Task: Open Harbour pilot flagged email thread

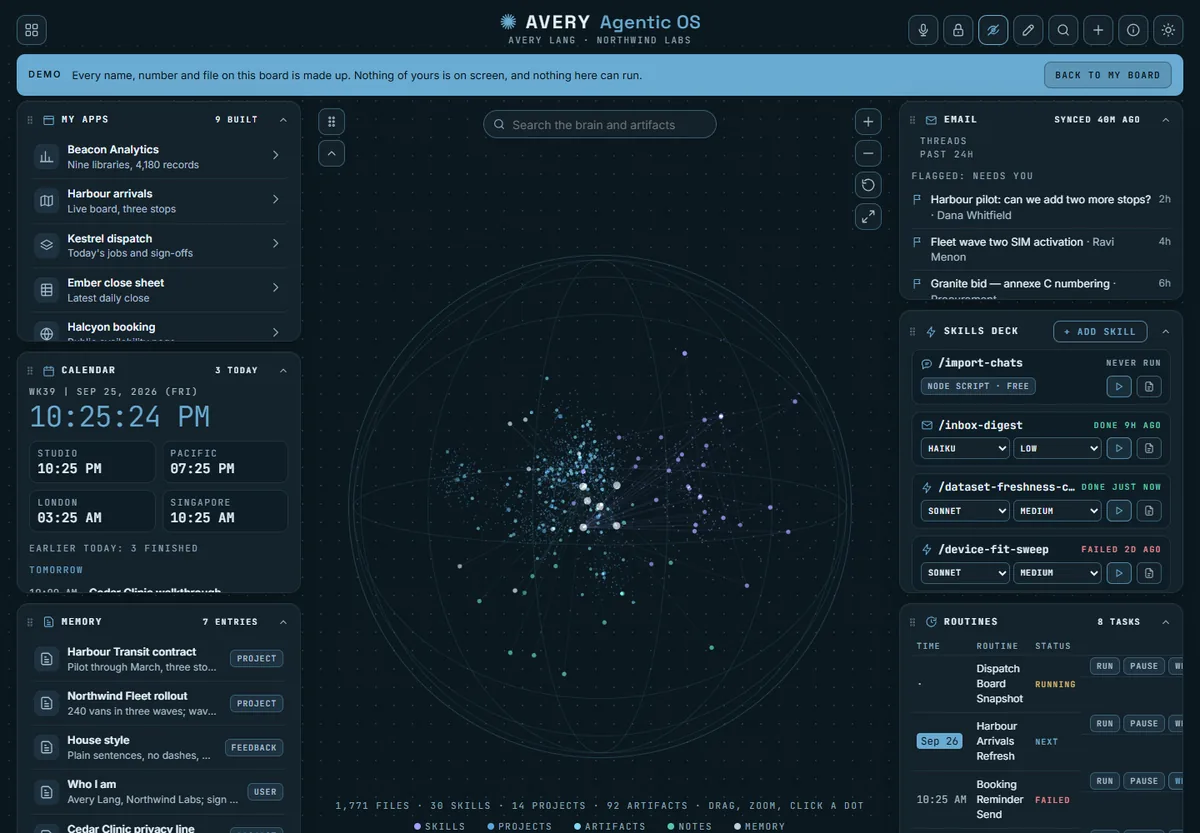Action: [x=1040, y=207]
